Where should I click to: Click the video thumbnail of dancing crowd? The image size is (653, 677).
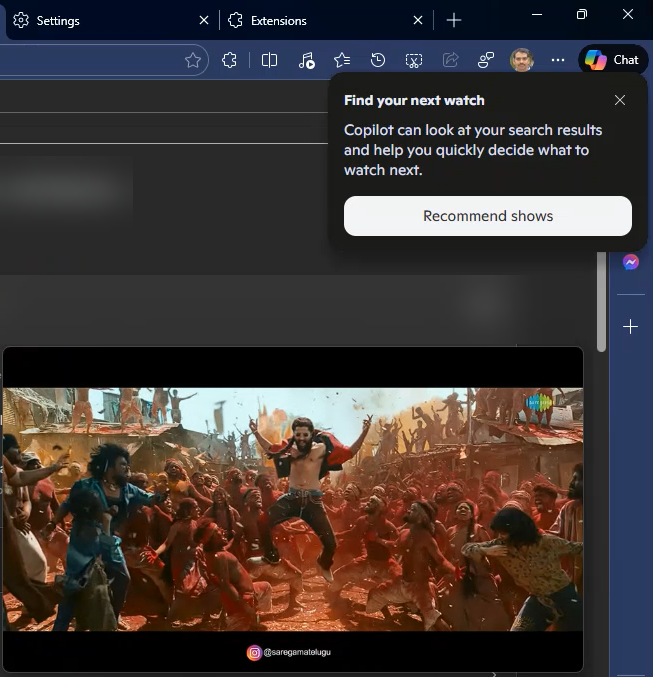pos(292,508)
